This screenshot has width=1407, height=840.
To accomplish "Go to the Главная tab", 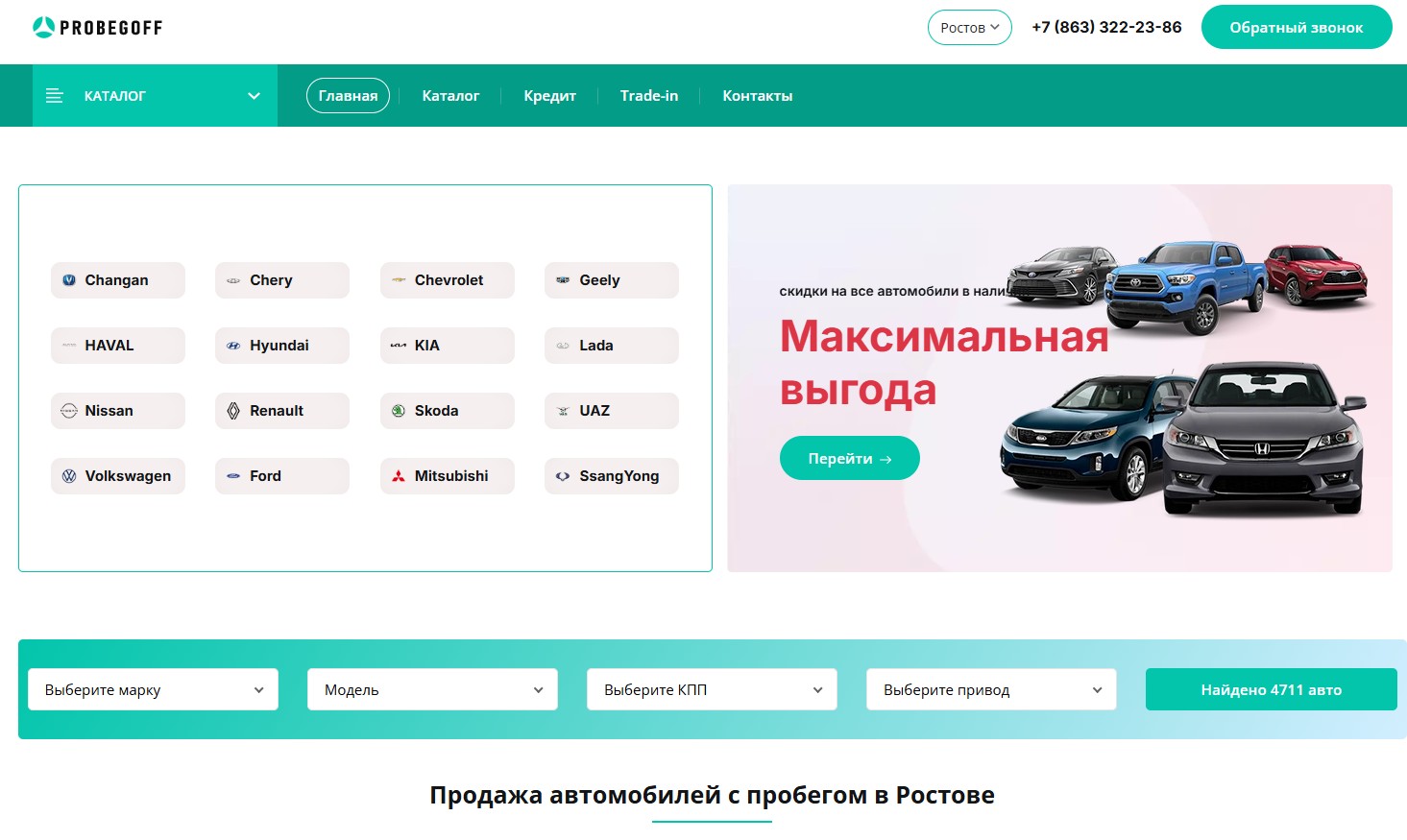I will click(x=348, y=96).
